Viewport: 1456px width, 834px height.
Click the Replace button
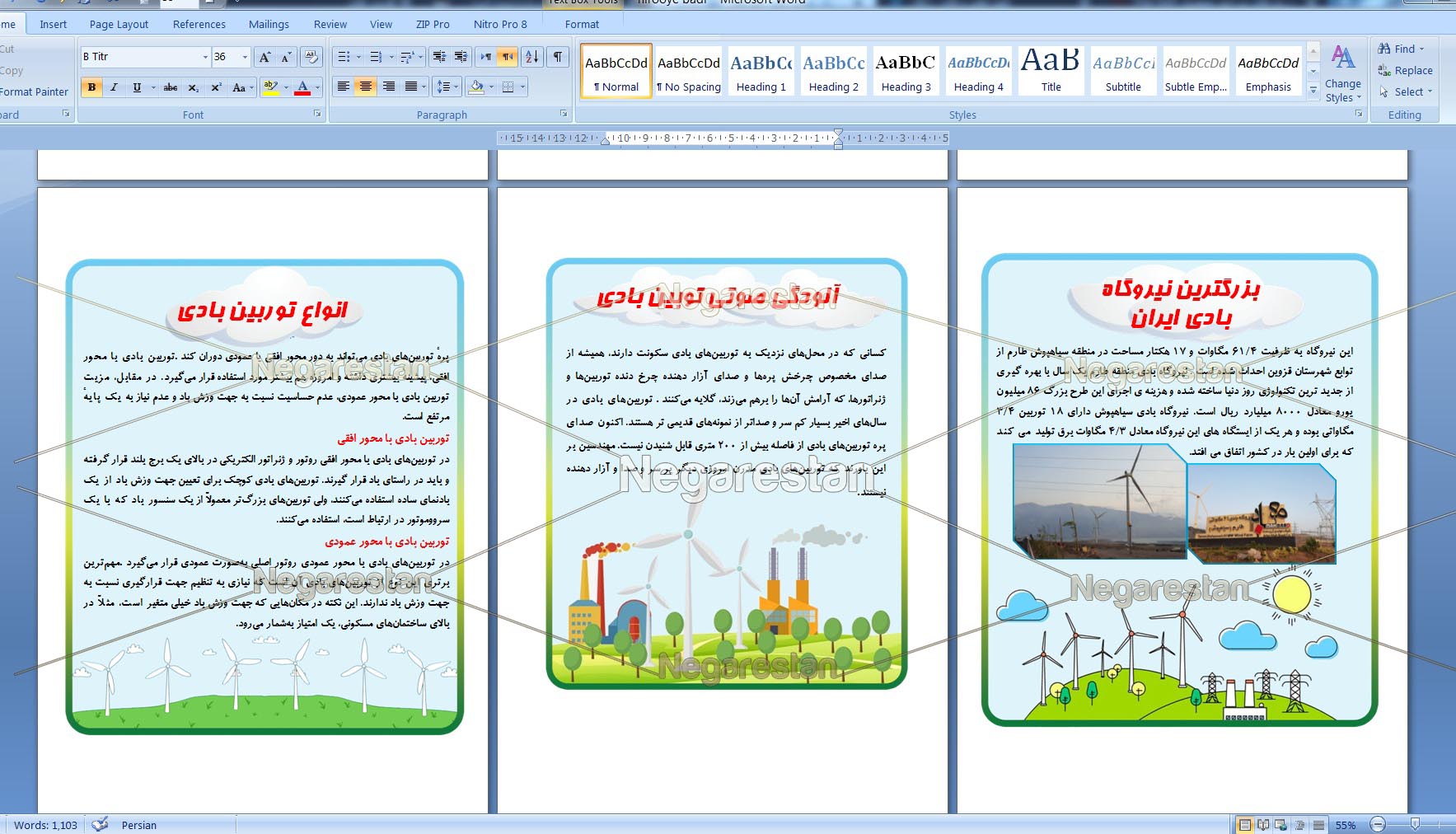[1406, 70]
